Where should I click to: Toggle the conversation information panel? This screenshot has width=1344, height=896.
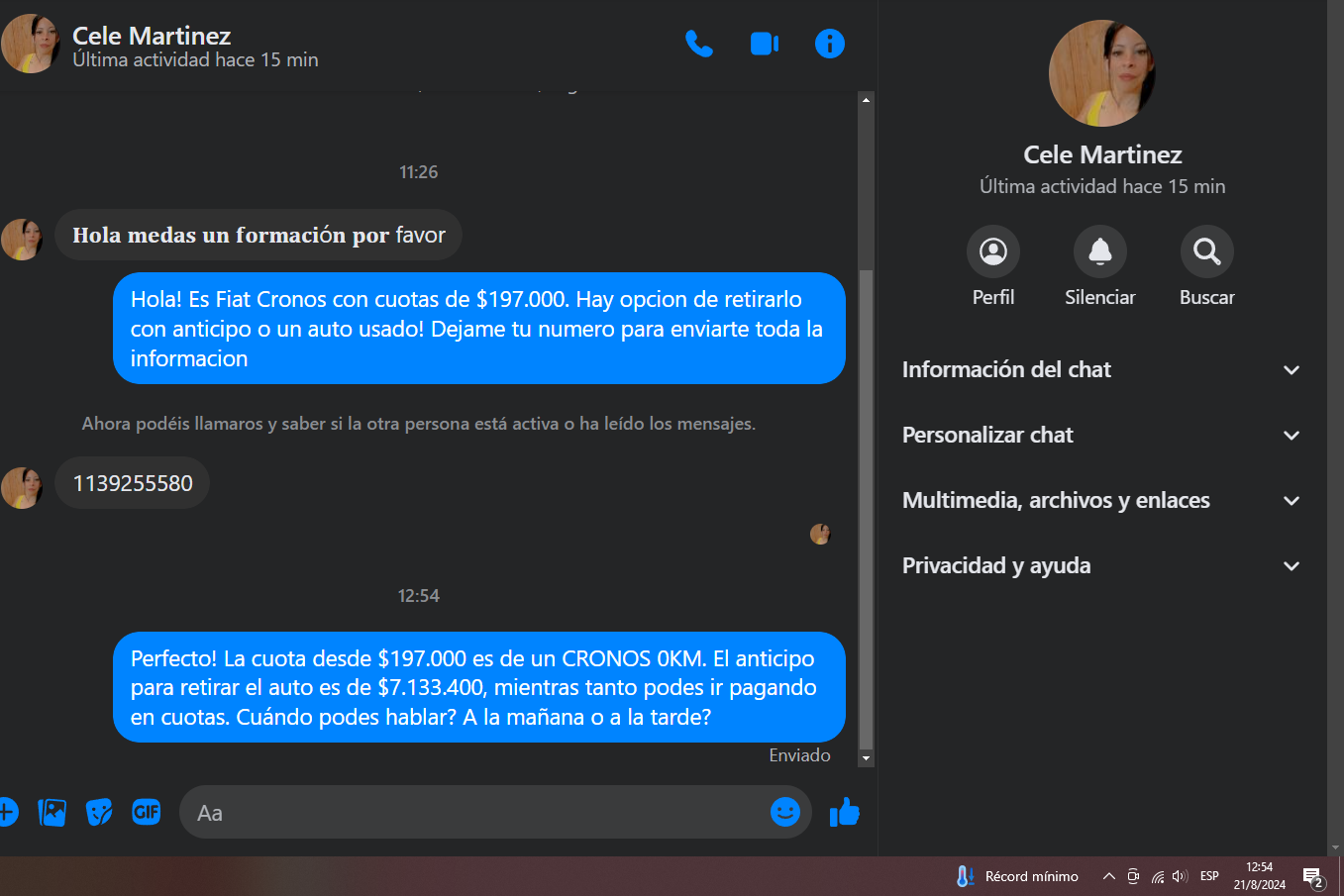coord(830,44)
